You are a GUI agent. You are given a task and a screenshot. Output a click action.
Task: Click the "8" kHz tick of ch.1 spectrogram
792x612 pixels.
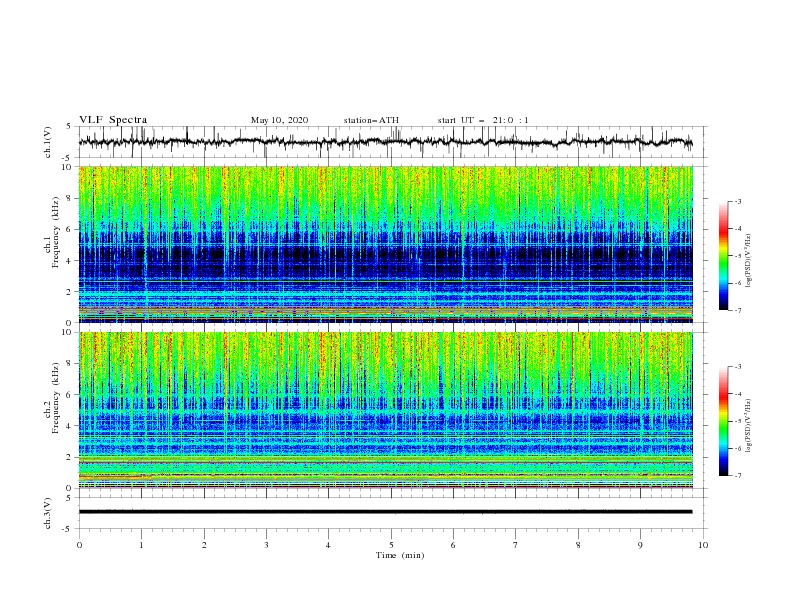[x=70, y=198]
